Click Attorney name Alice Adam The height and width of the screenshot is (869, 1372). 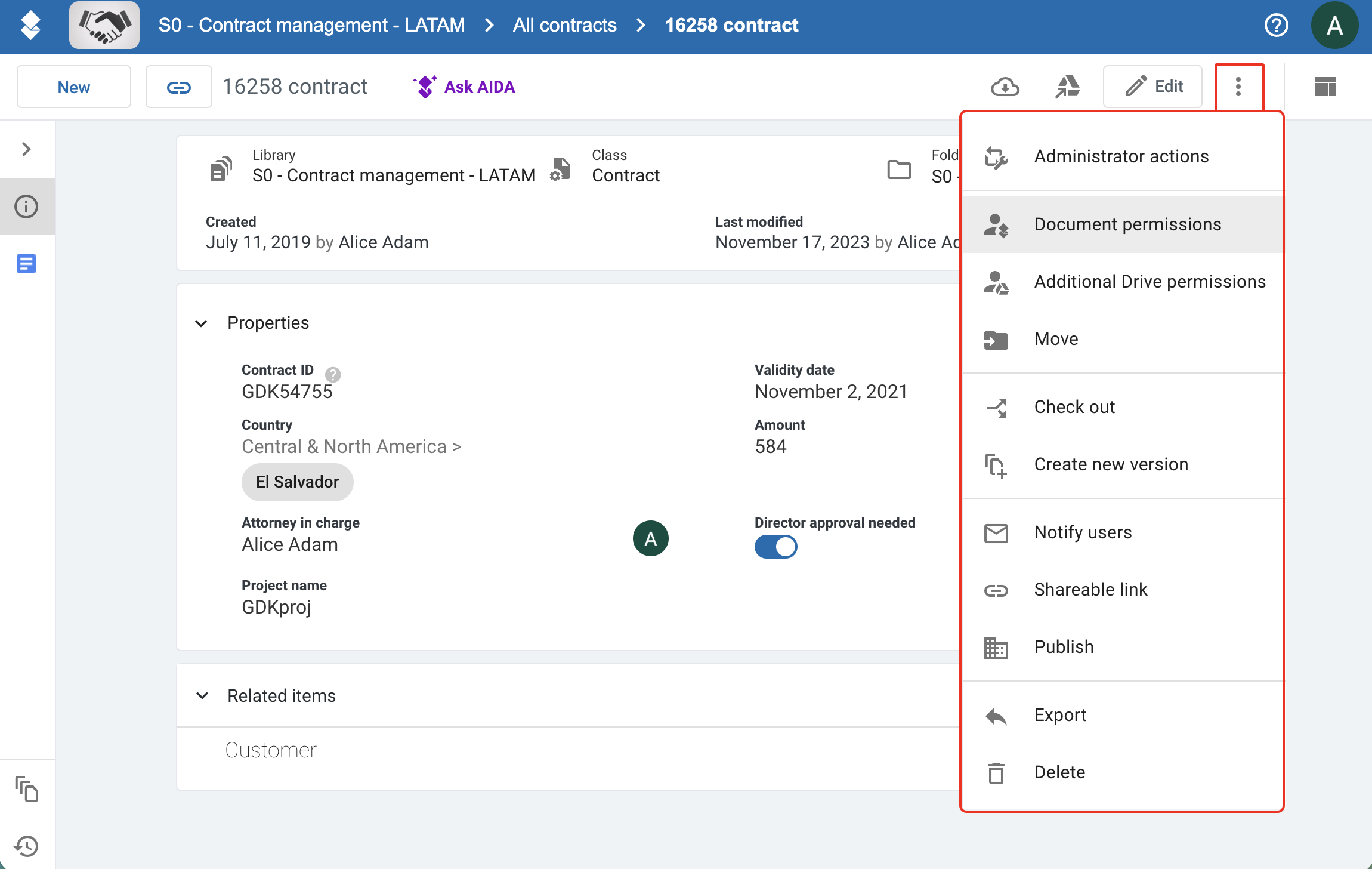290,545
